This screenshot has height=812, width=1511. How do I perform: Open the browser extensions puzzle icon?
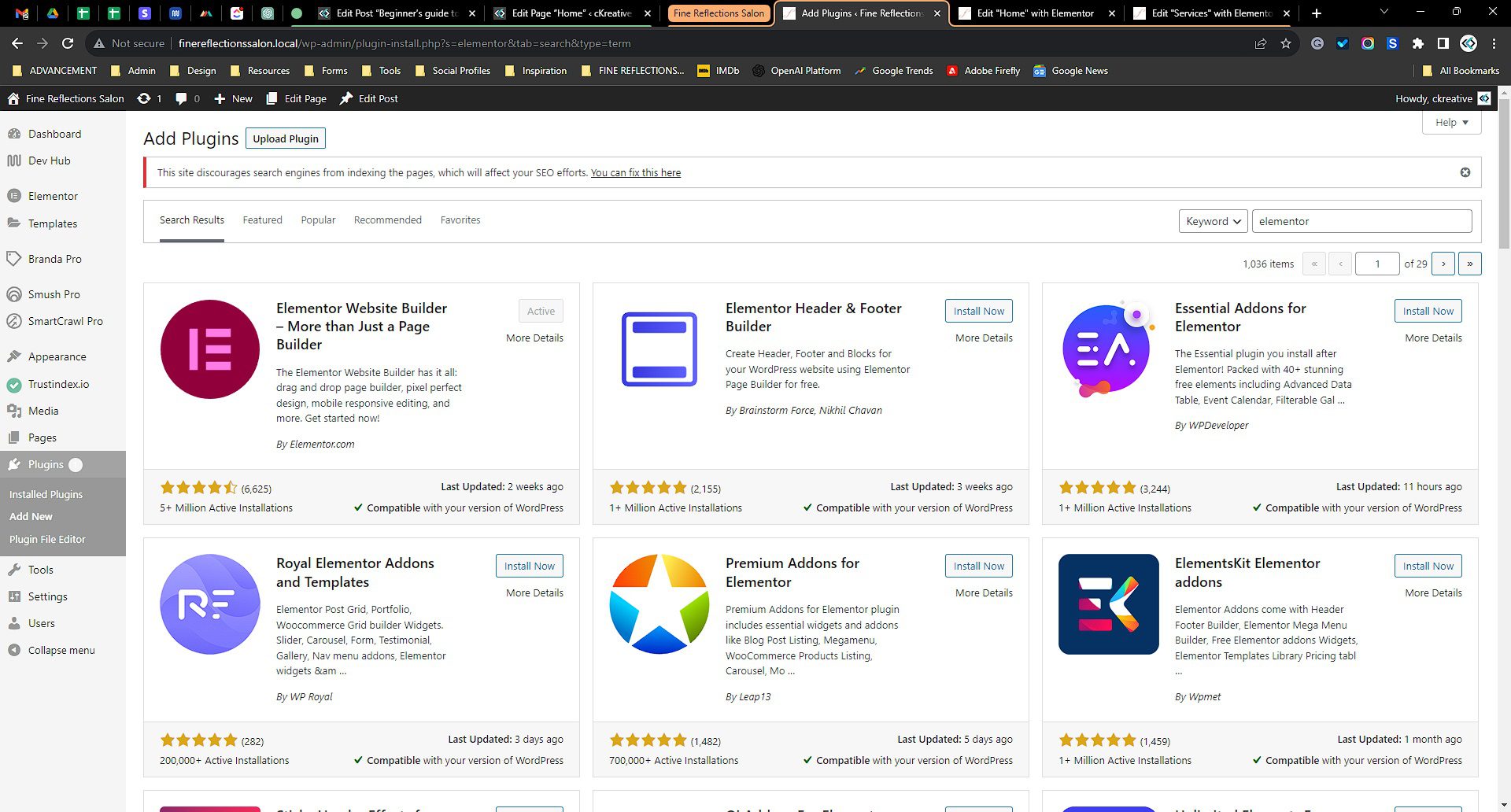tap(1418, 43)
